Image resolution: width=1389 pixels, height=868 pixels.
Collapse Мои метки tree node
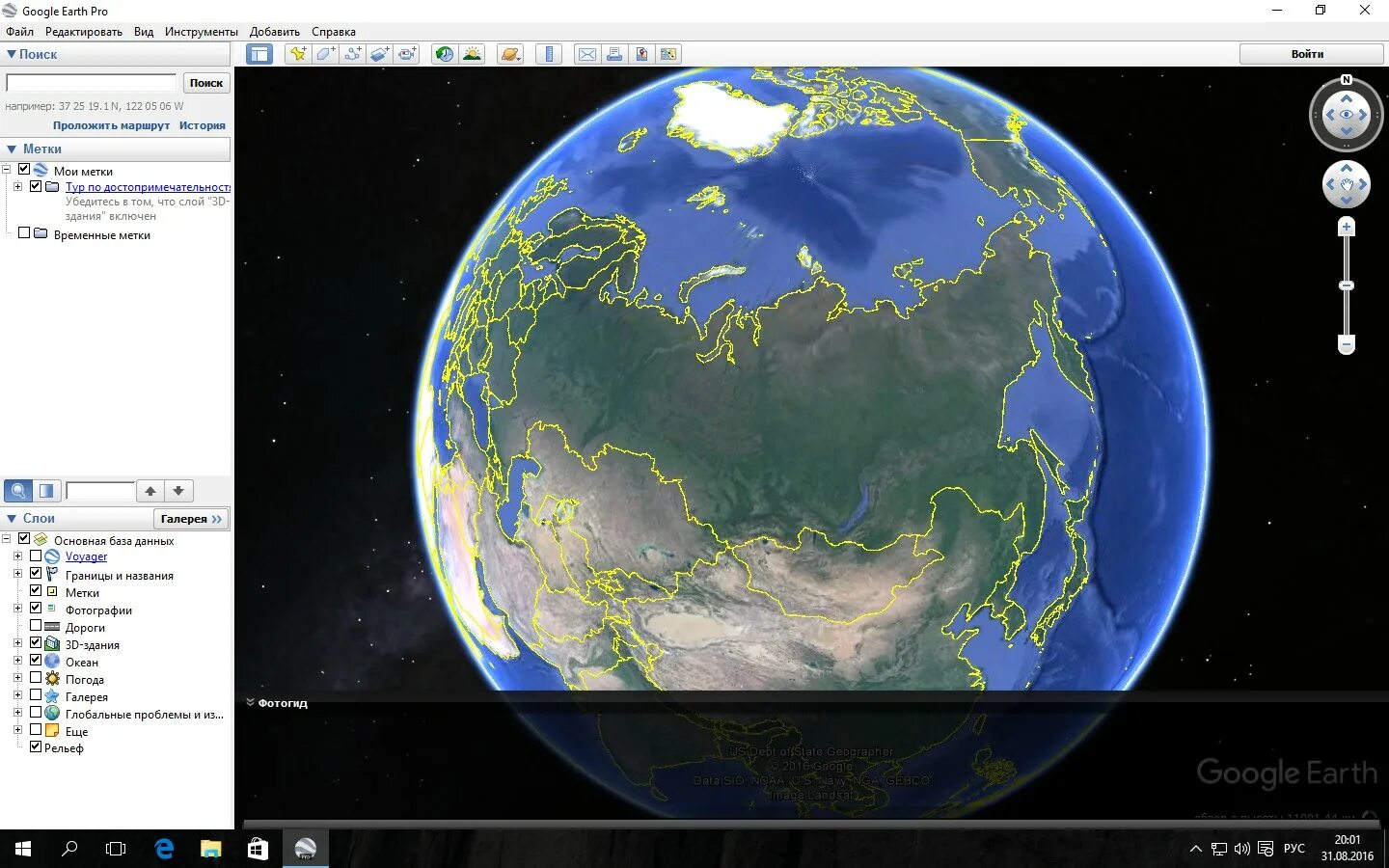tap(7, 170)
